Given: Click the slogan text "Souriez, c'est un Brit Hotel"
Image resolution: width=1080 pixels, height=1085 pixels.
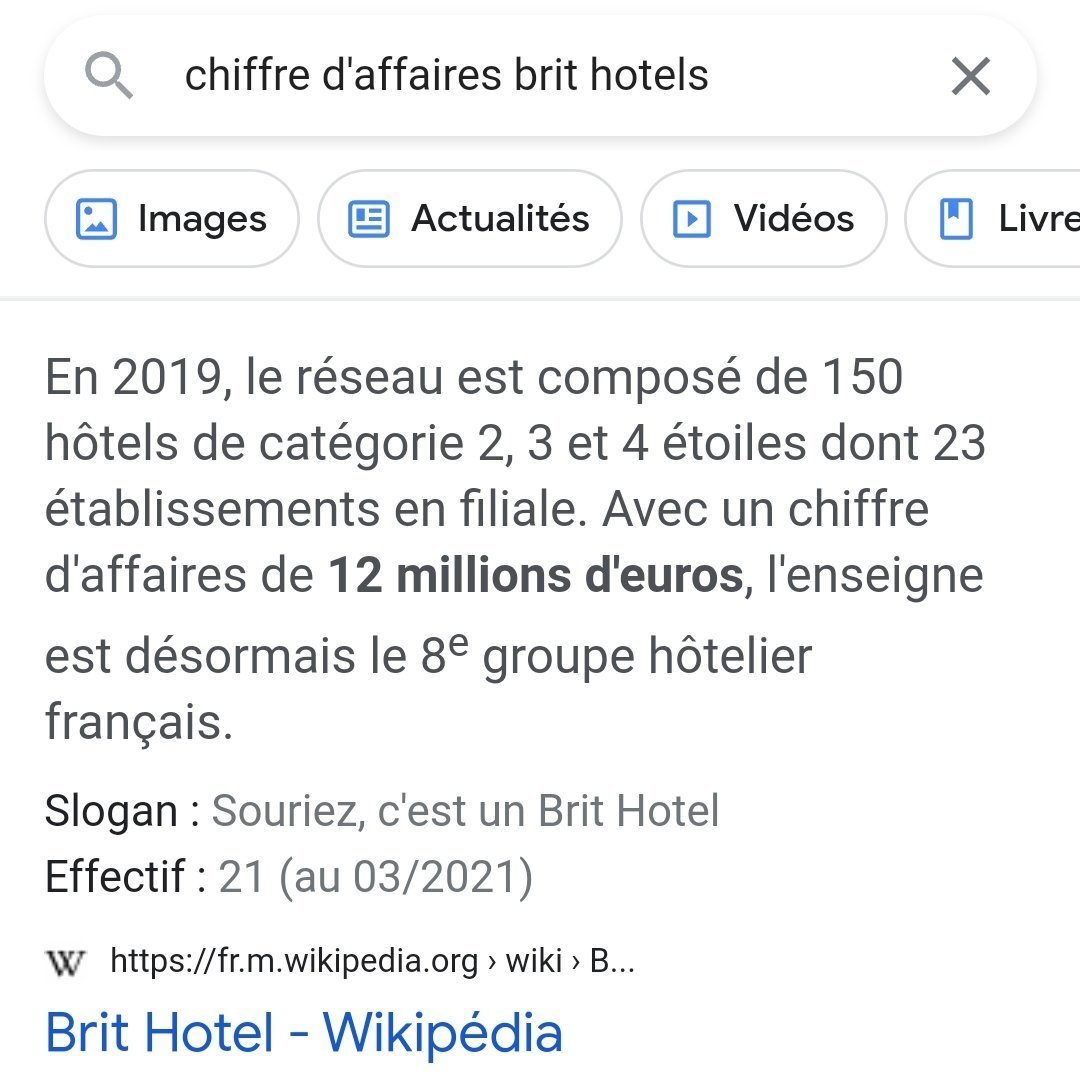Looking at the screenshot, I should coord(465,811).
